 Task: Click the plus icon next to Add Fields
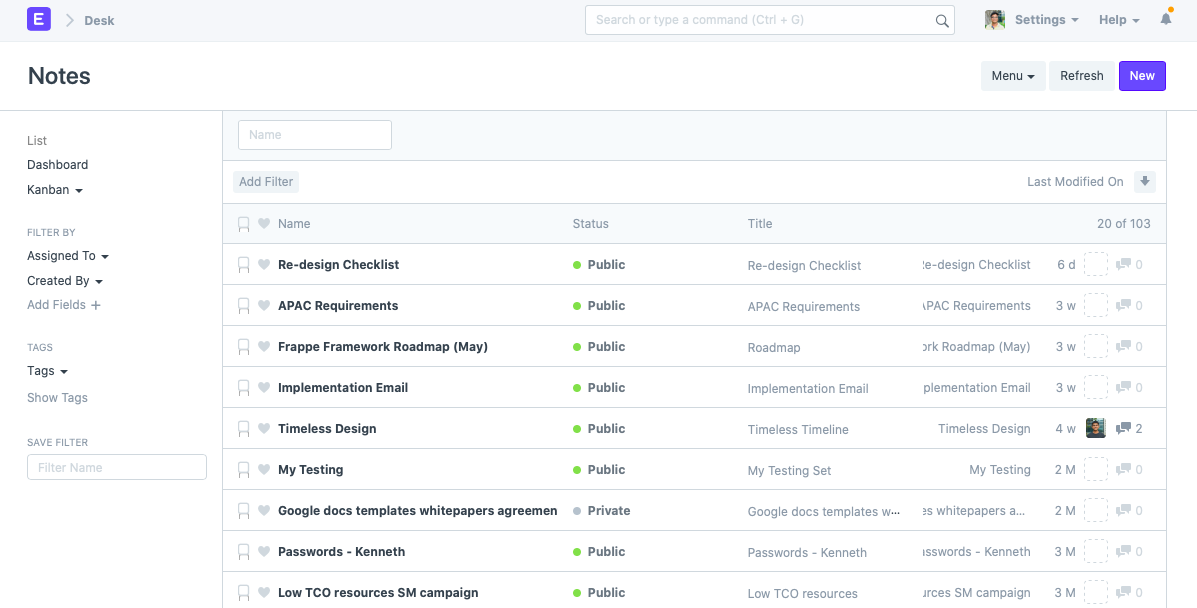click(95, 306)
